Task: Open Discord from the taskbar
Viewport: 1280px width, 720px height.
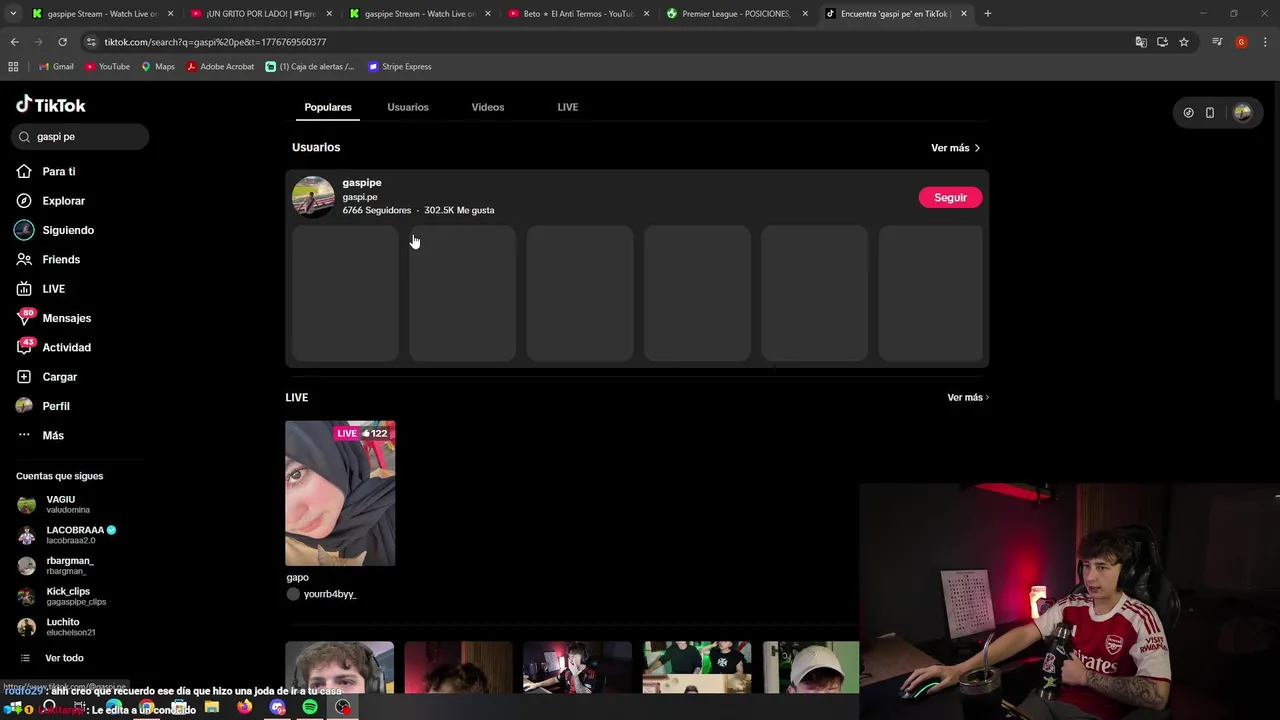Action: [277, 707]
